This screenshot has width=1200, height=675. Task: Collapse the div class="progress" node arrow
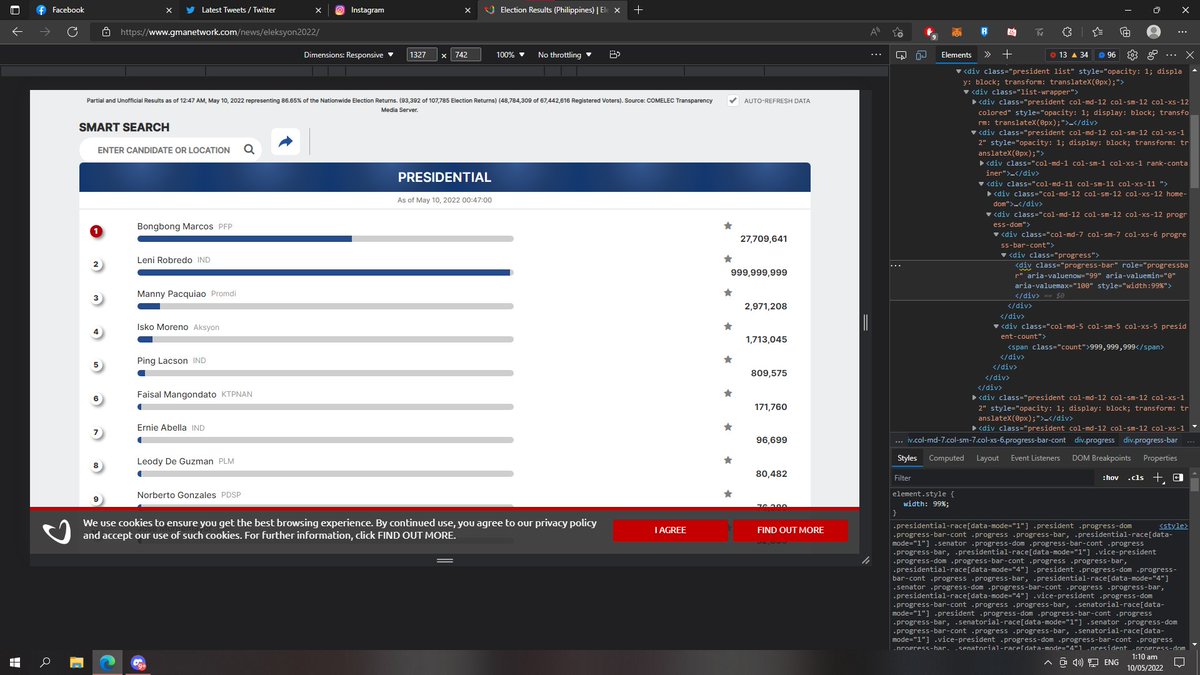pos(1003,255)
